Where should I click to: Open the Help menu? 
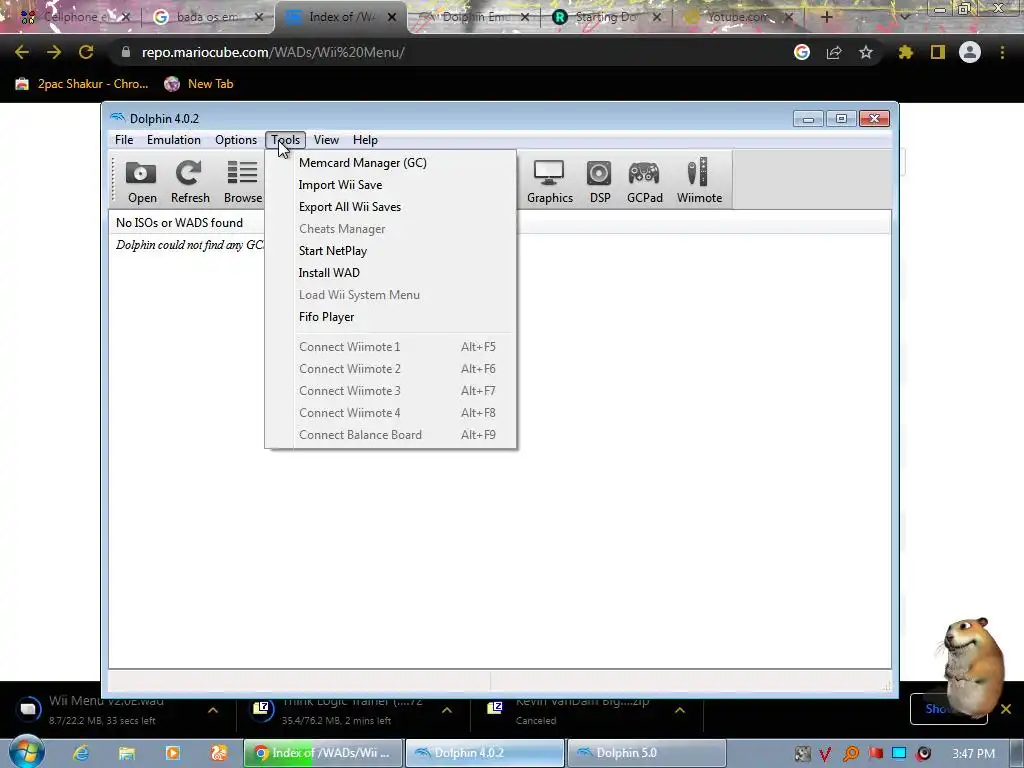tap(365, 140)
